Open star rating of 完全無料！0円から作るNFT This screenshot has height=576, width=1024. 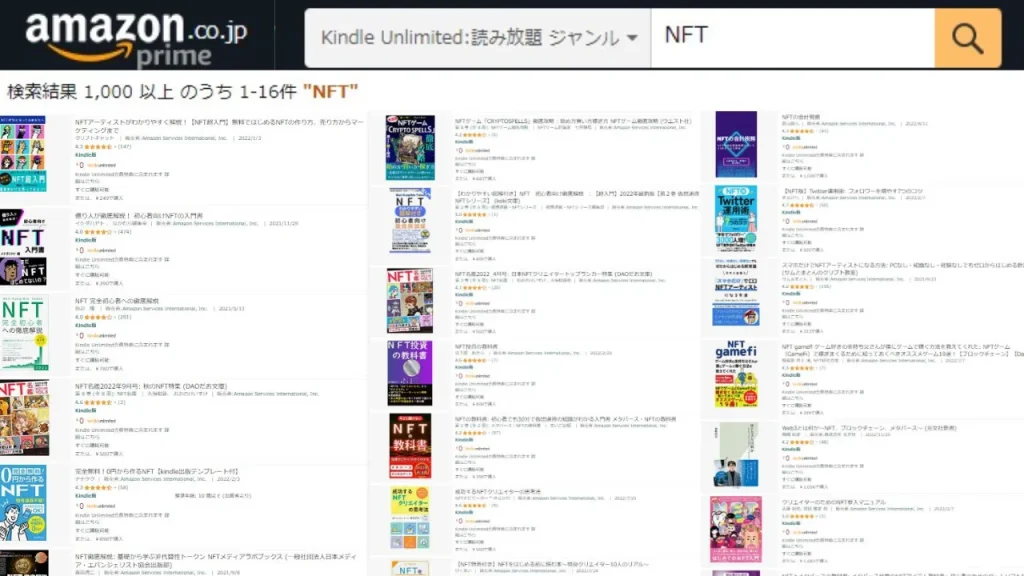[97, 487]
